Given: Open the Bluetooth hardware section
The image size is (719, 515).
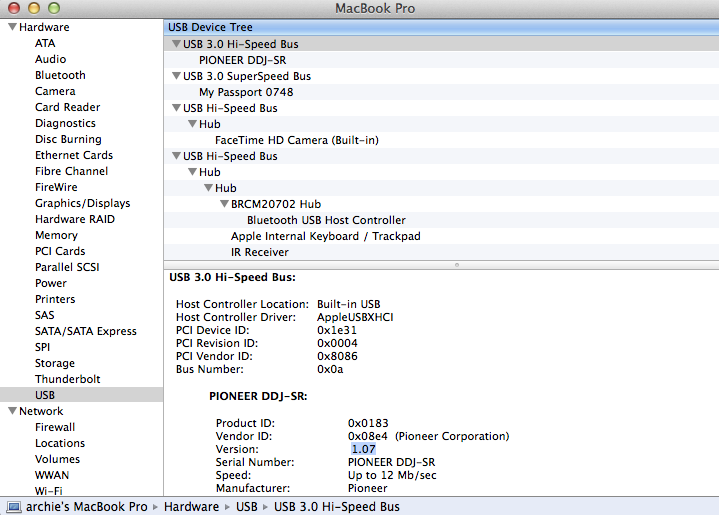Looking at the screenshot, I should tap(60, 75).
